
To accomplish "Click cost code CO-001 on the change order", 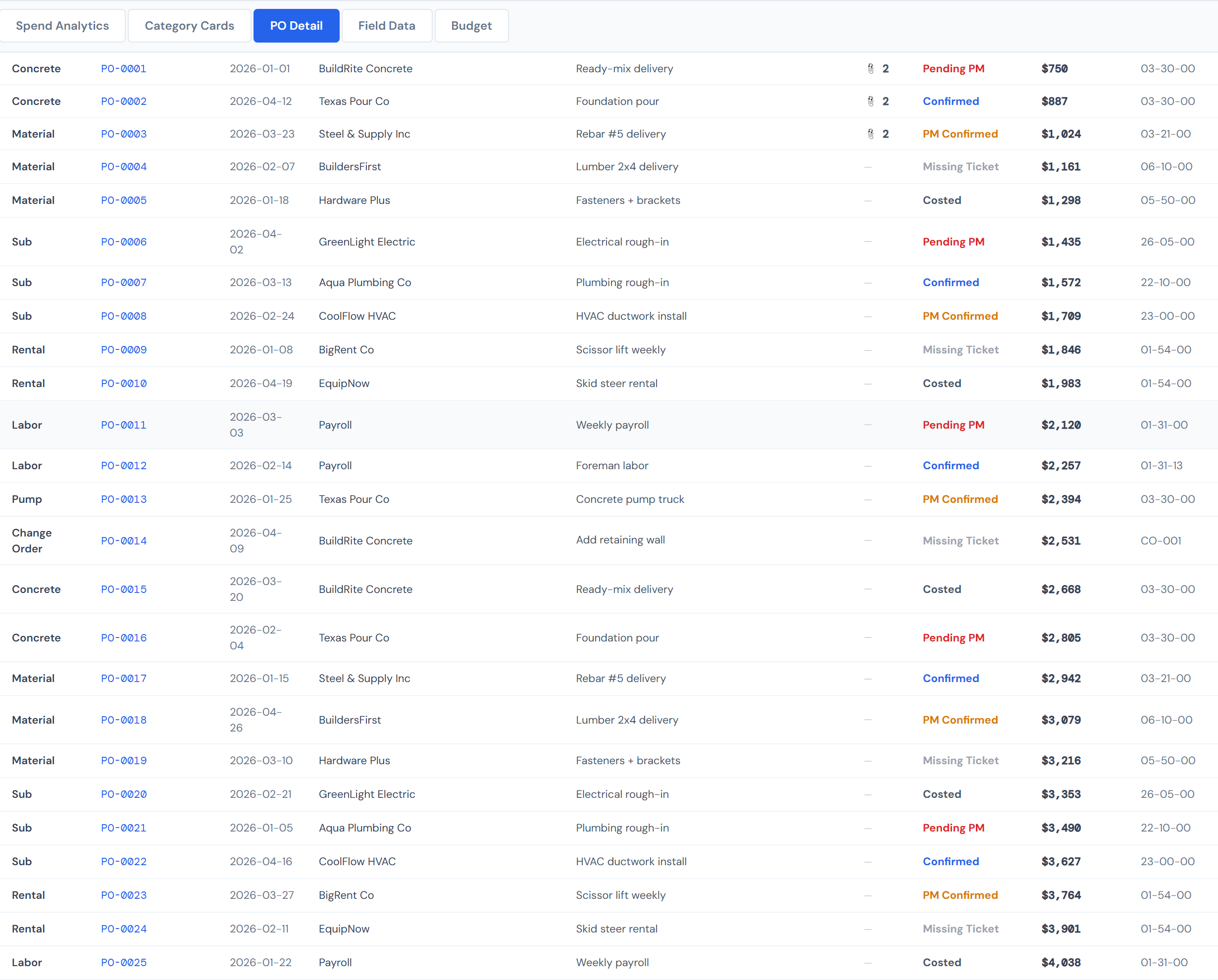I will 1161,540.
